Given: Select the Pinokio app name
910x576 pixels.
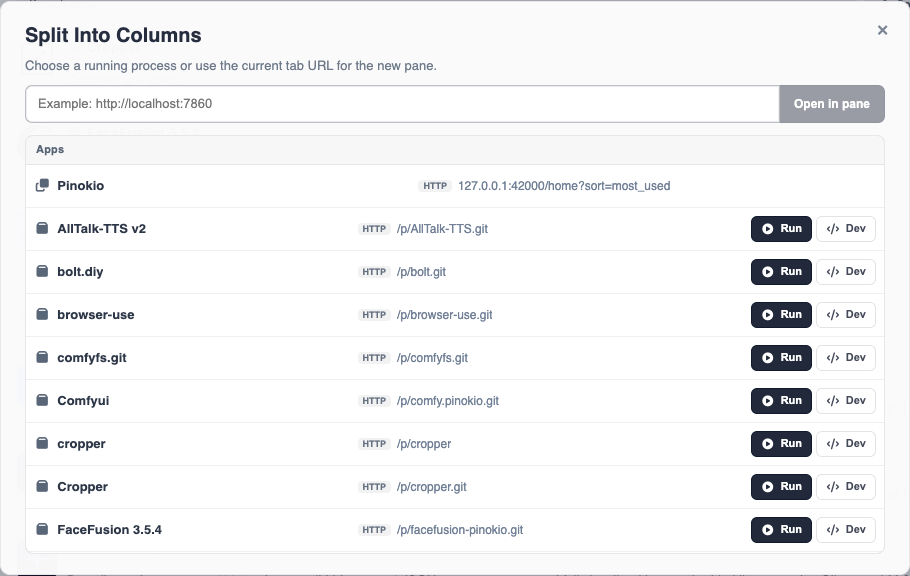Looking at the screenshot, I should click(x=81, y=186).
